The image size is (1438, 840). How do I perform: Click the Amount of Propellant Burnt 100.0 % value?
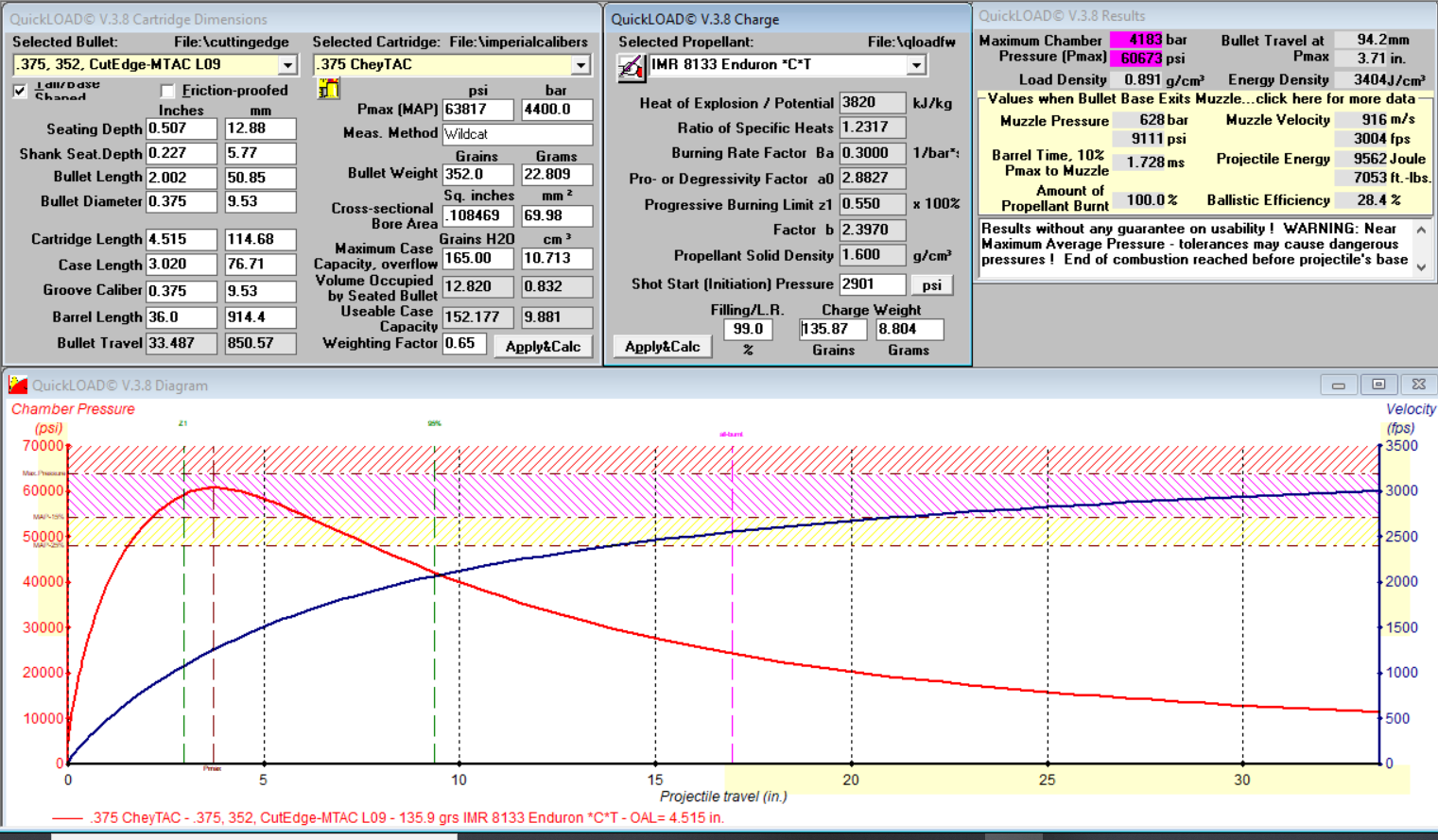[1139, 200]
